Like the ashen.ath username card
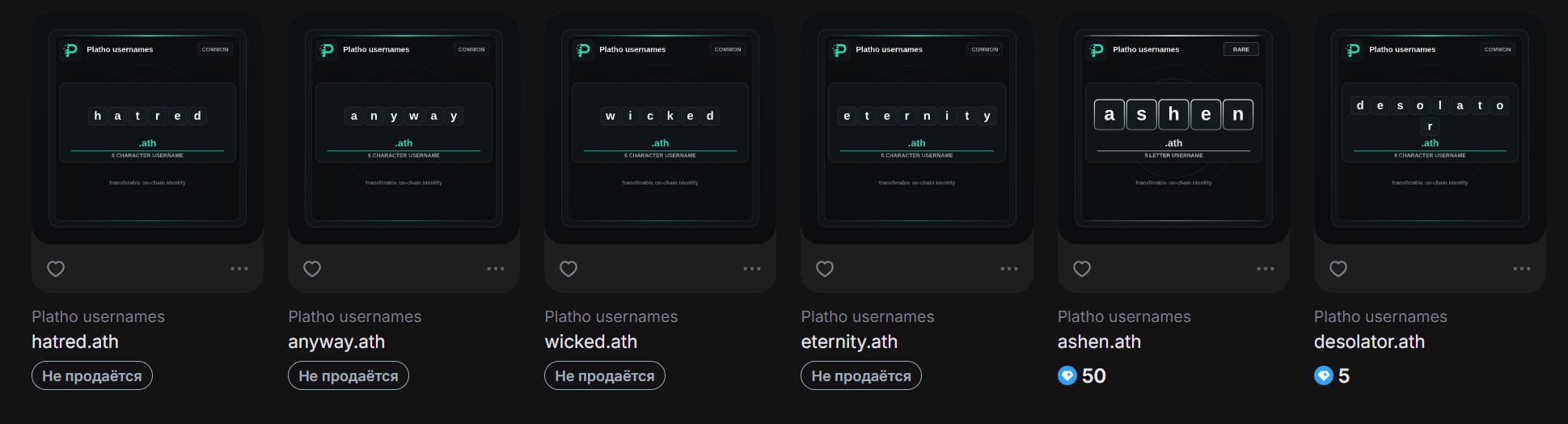This screenshot has height=424, width=1568. (x=1082, y=269)
